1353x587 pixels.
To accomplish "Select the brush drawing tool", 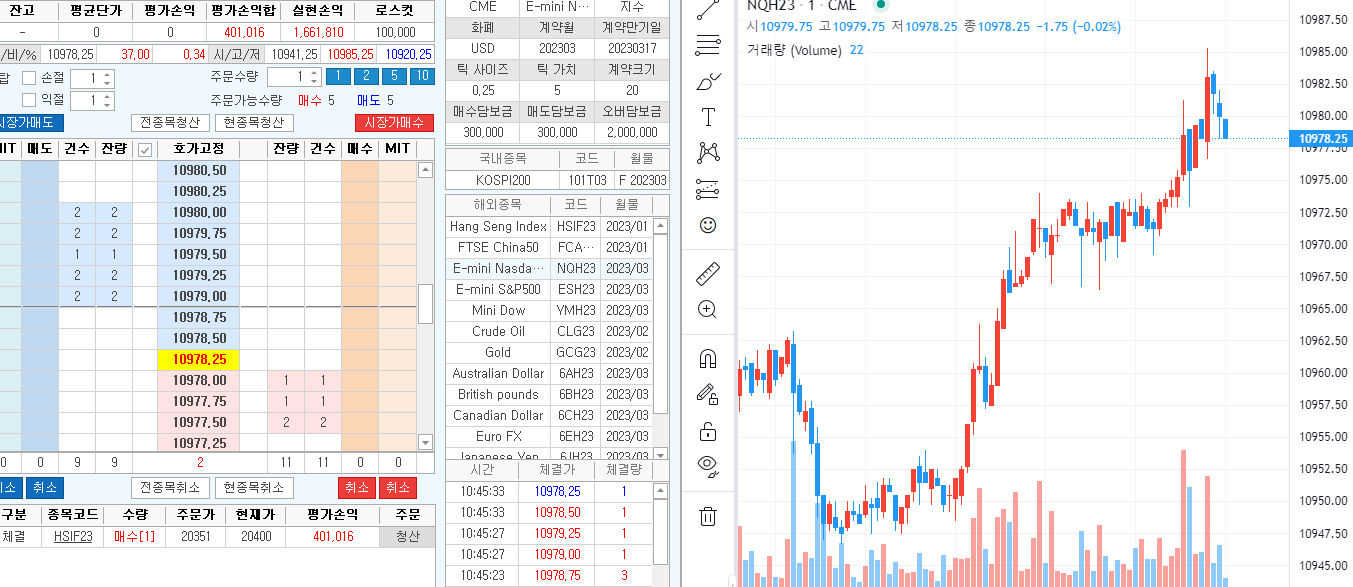I will click(x=708, y=81).
